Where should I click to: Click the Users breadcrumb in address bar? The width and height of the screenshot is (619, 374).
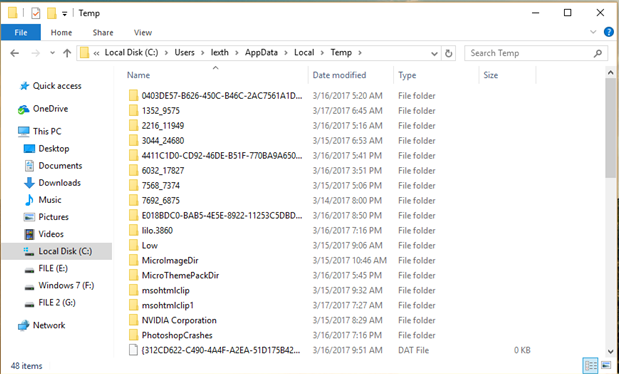[x=184, y=53]
